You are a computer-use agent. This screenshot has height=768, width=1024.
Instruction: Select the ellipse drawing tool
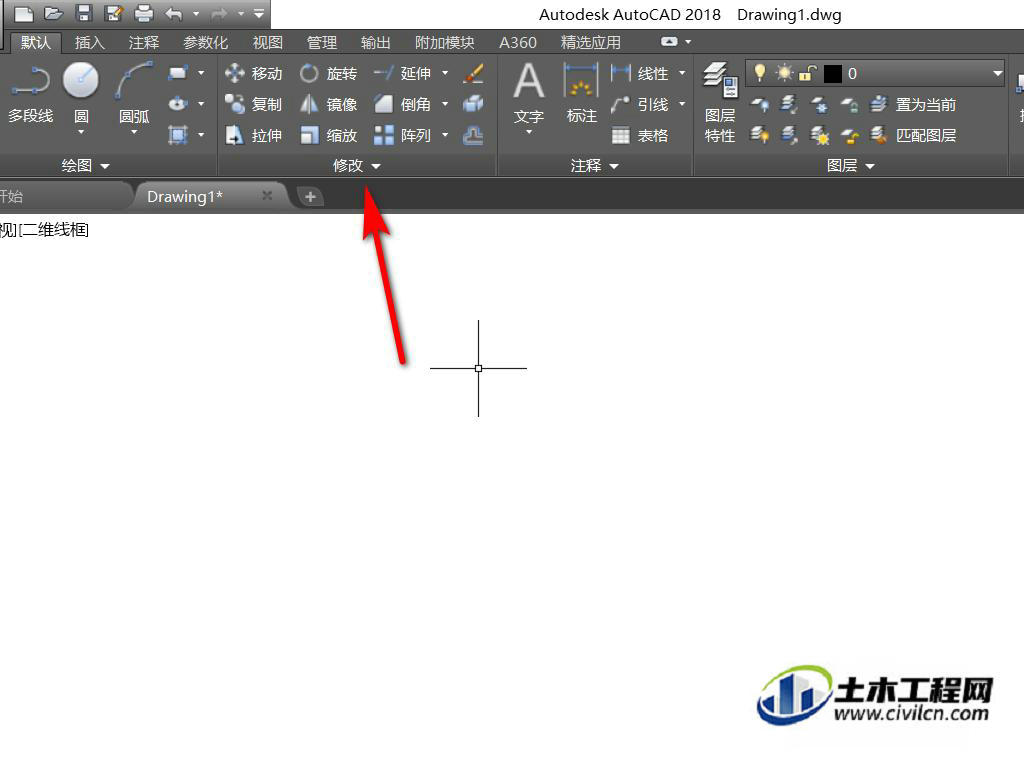pos(178,104)
